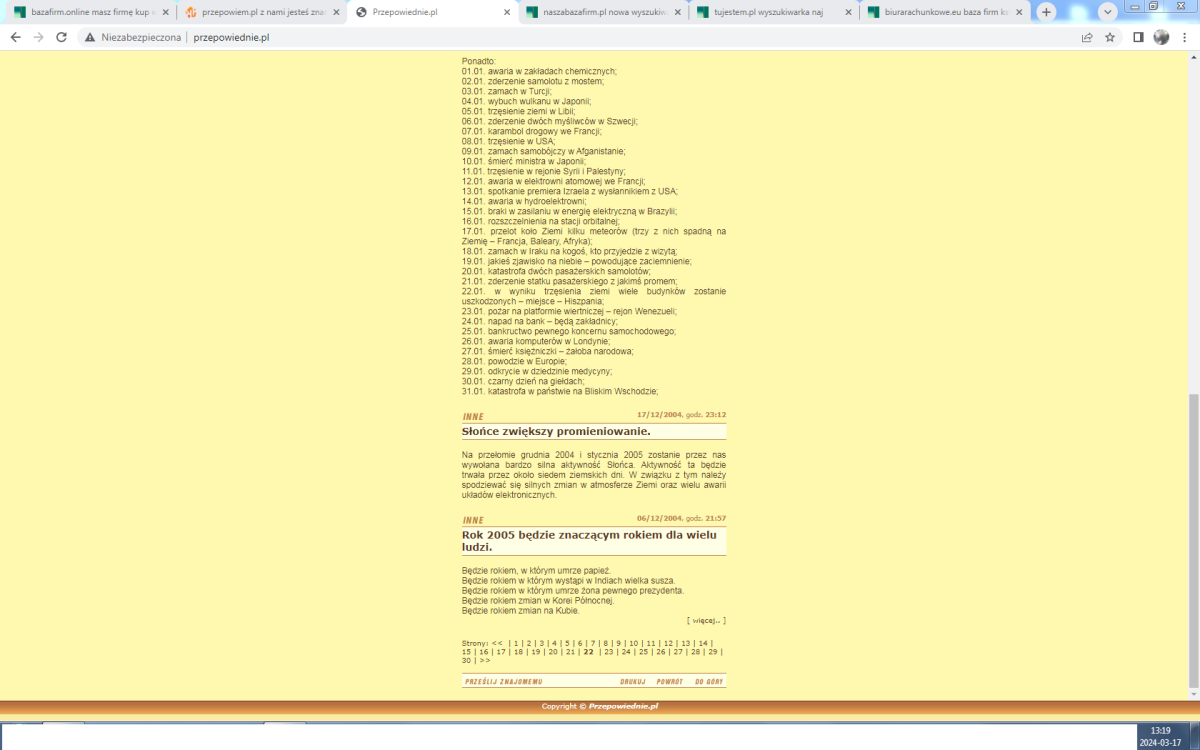Click the 'Drukuj' print link
Viewport: 1200px width, 750px height.
[632, 681]
